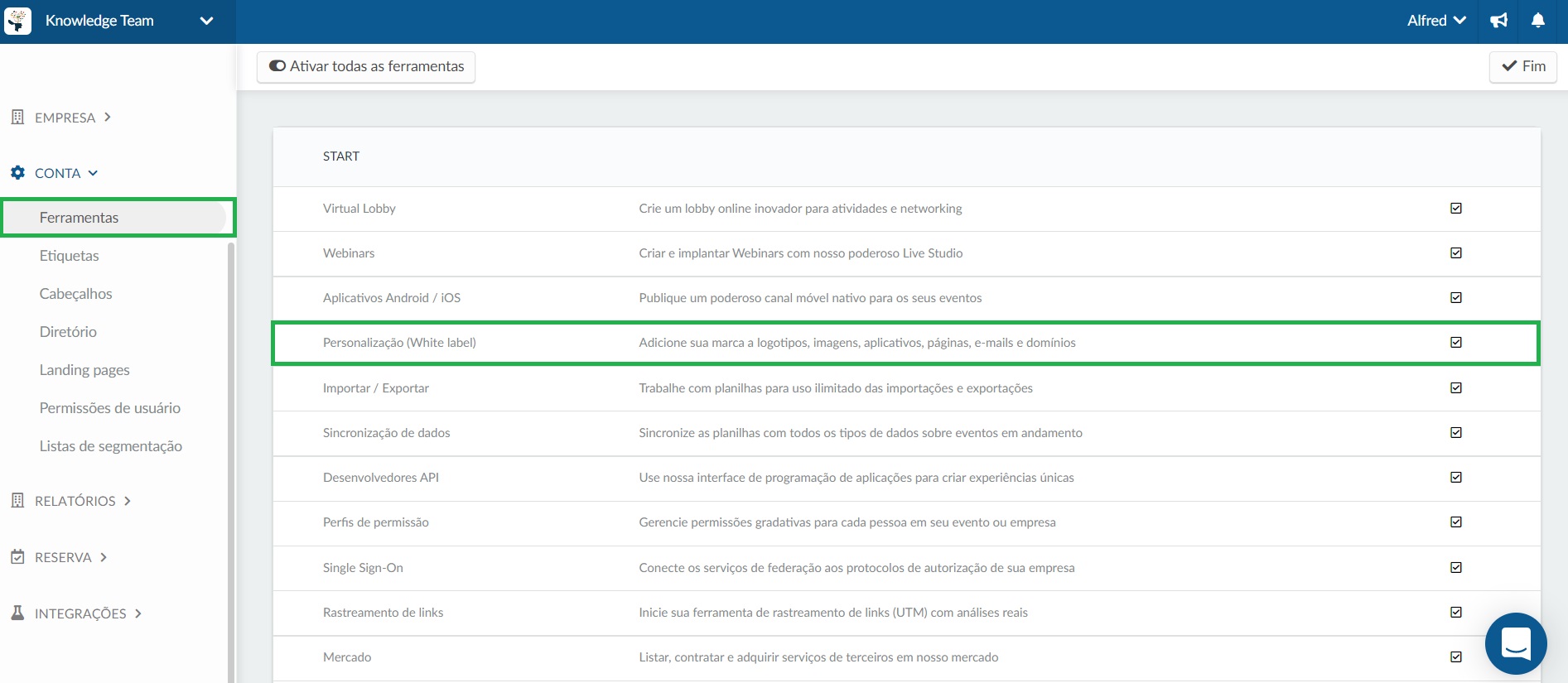Screen dimensions: 1568x683
Task: Click the 'Gerencie permissões gradativas' description
Action: click(x=847, y=522)
